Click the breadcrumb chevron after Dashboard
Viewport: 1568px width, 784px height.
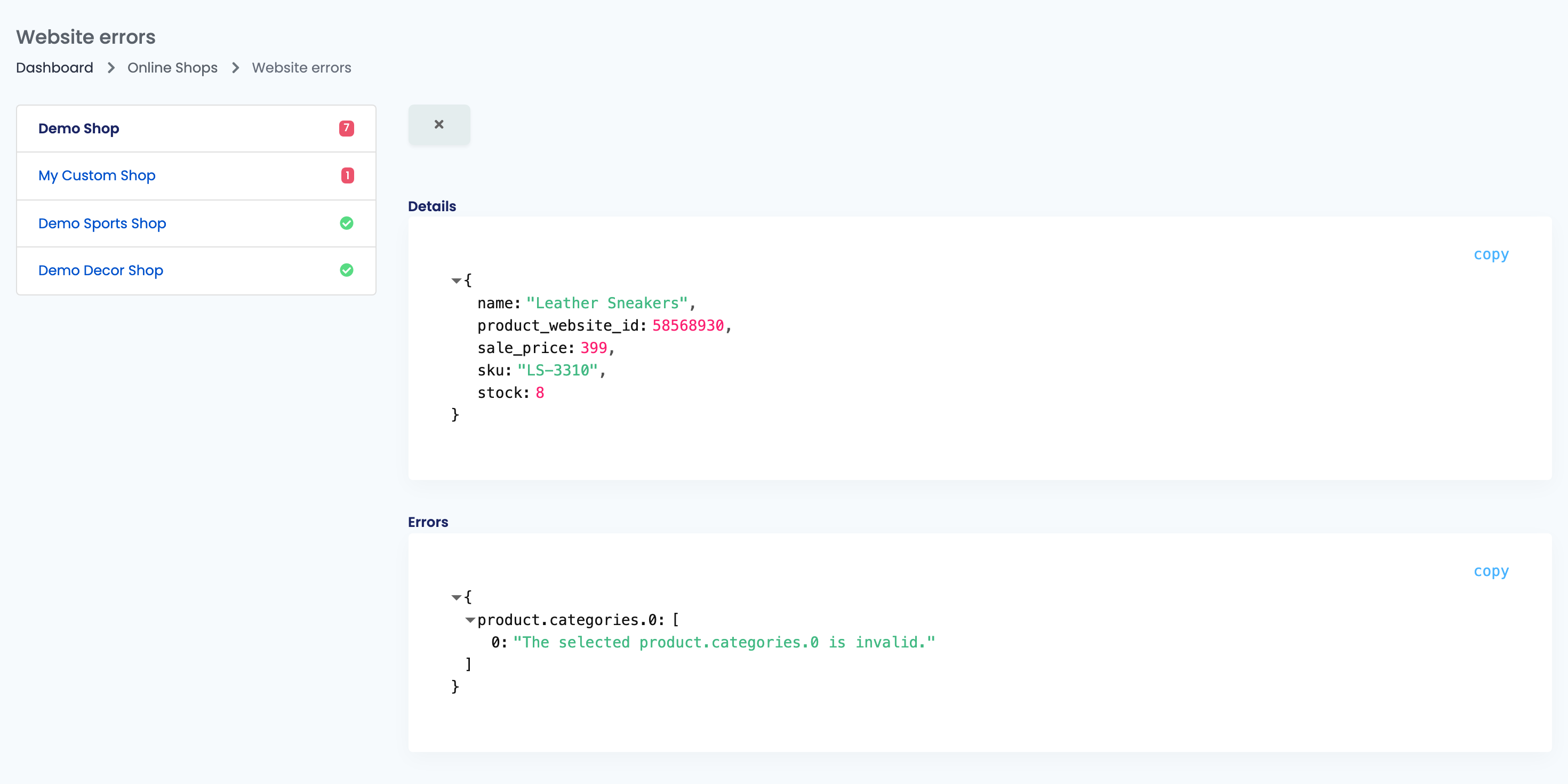click(x=111, y=68)
